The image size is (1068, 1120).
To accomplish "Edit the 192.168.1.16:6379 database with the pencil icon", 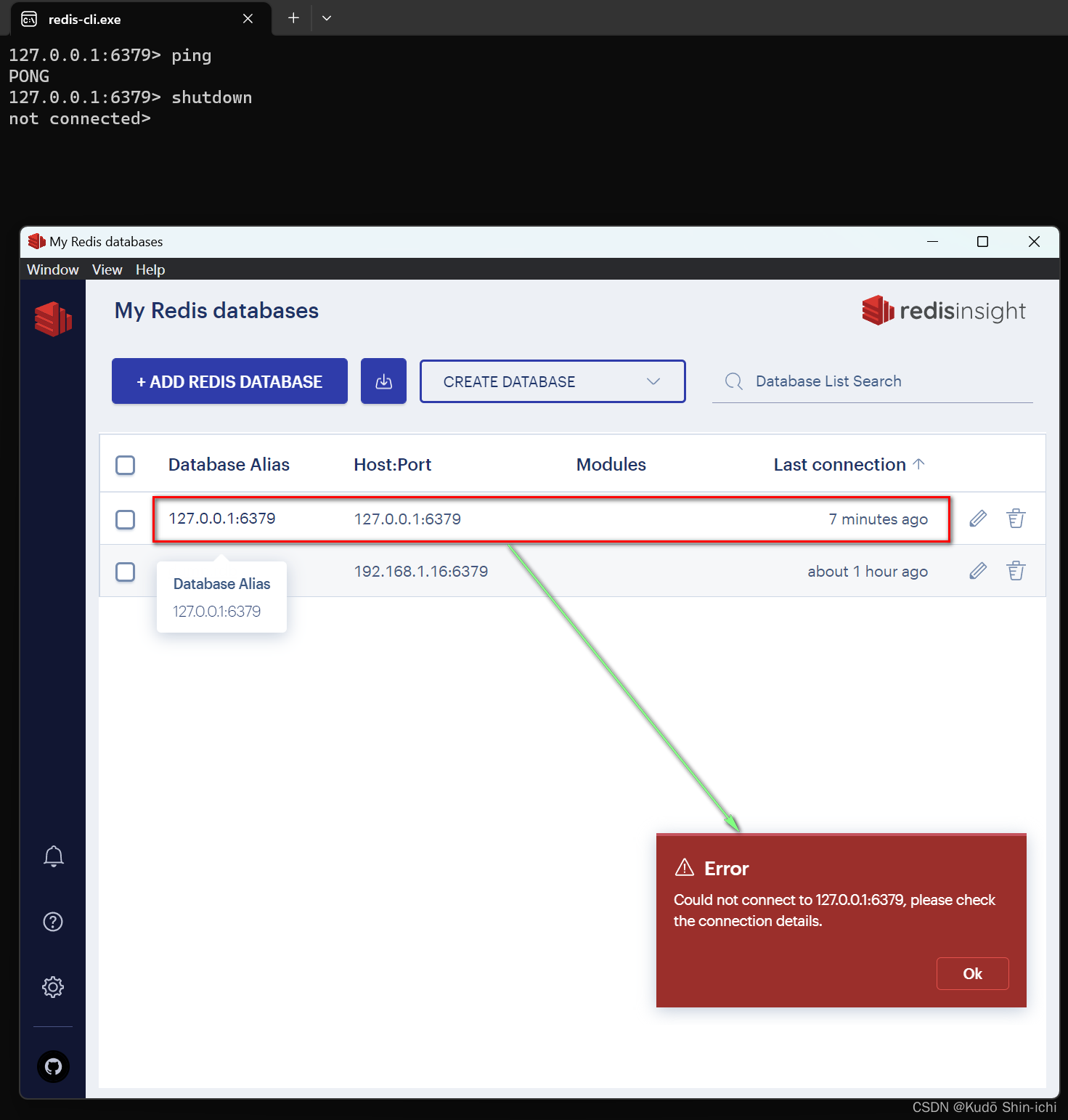I will (x=978, y=571).
